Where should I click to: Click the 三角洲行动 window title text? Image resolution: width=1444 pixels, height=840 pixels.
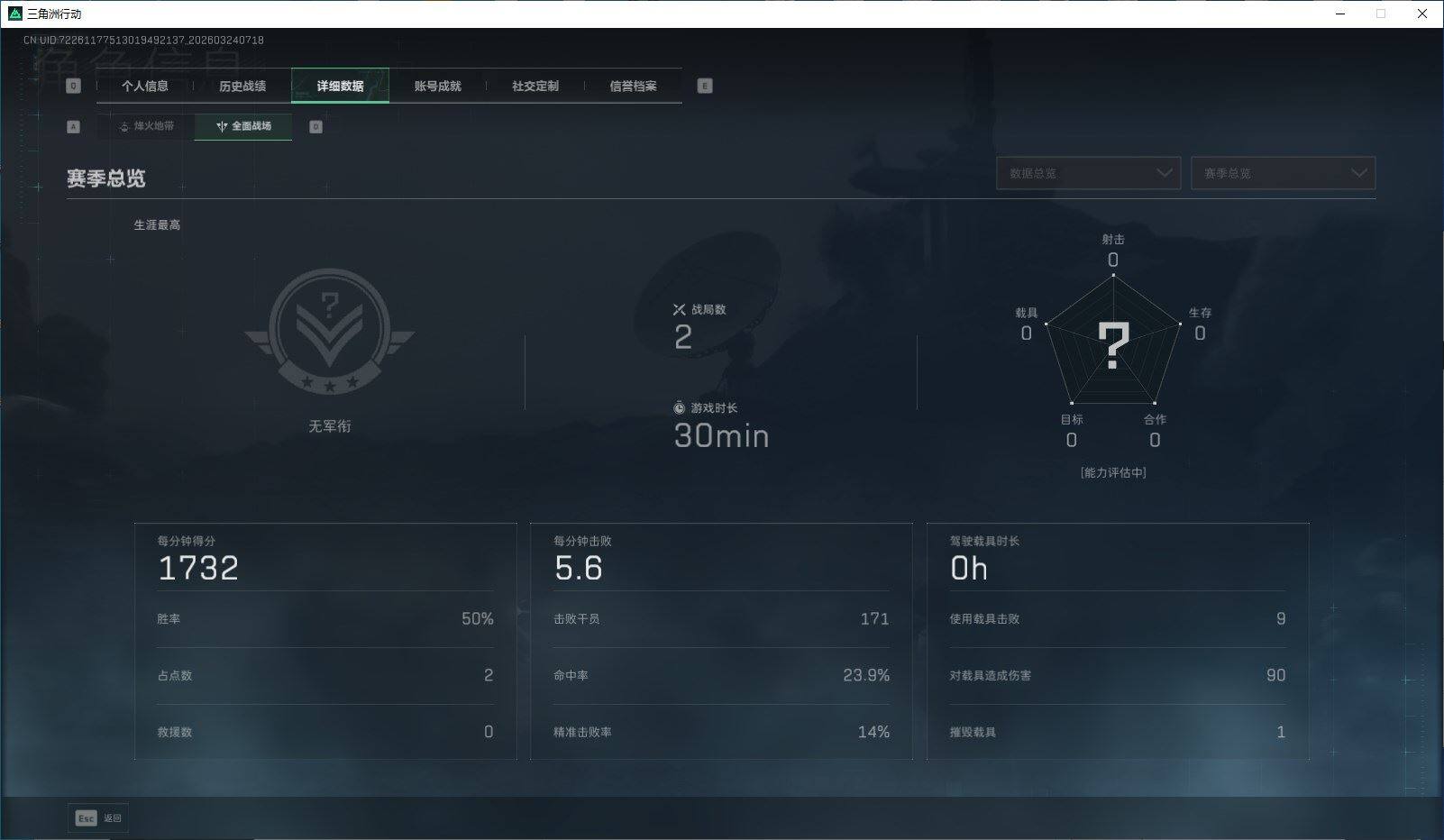(x=54, y=14)
